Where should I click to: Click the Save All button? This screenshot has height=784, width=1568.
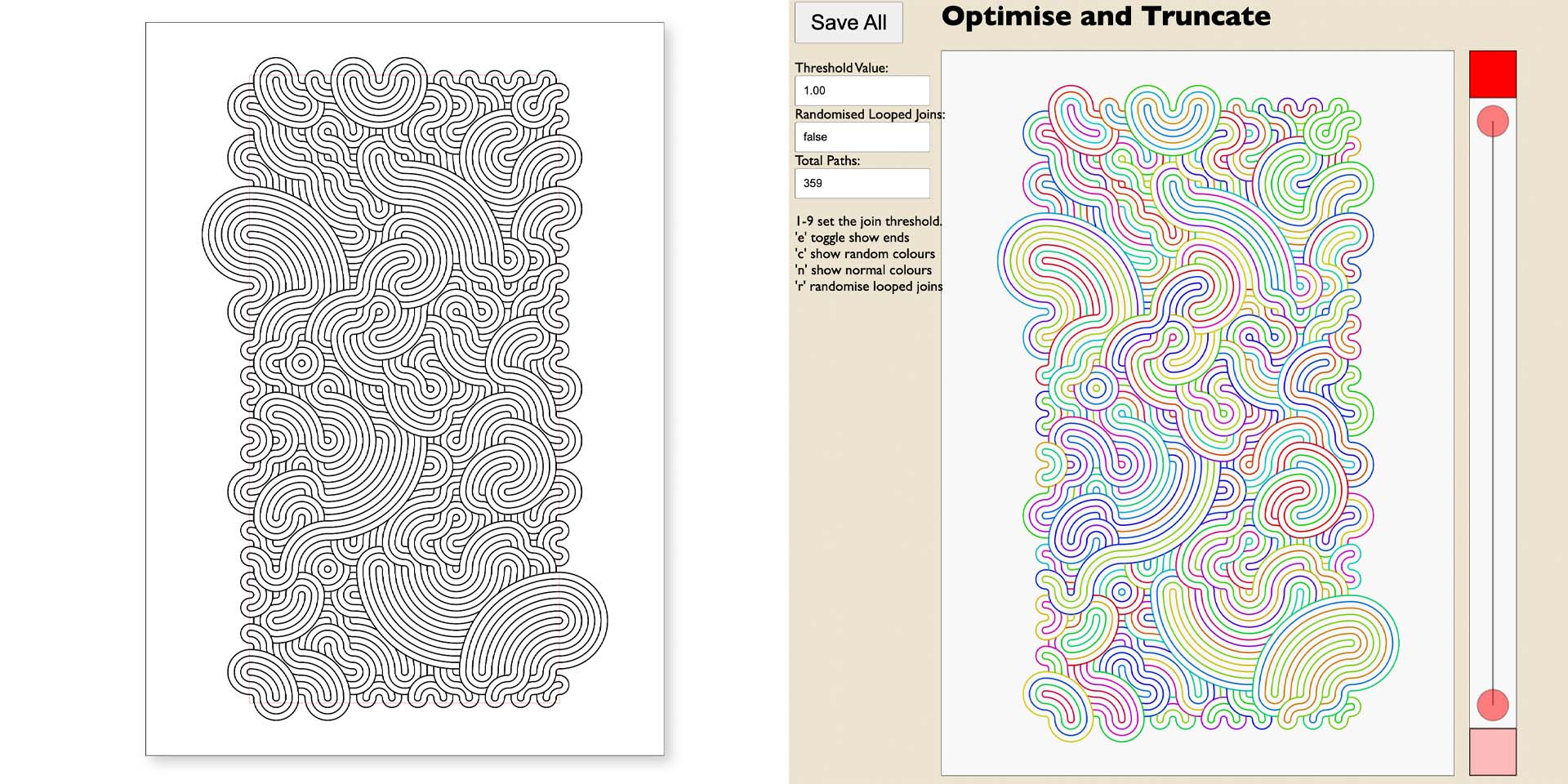[849, 23]
